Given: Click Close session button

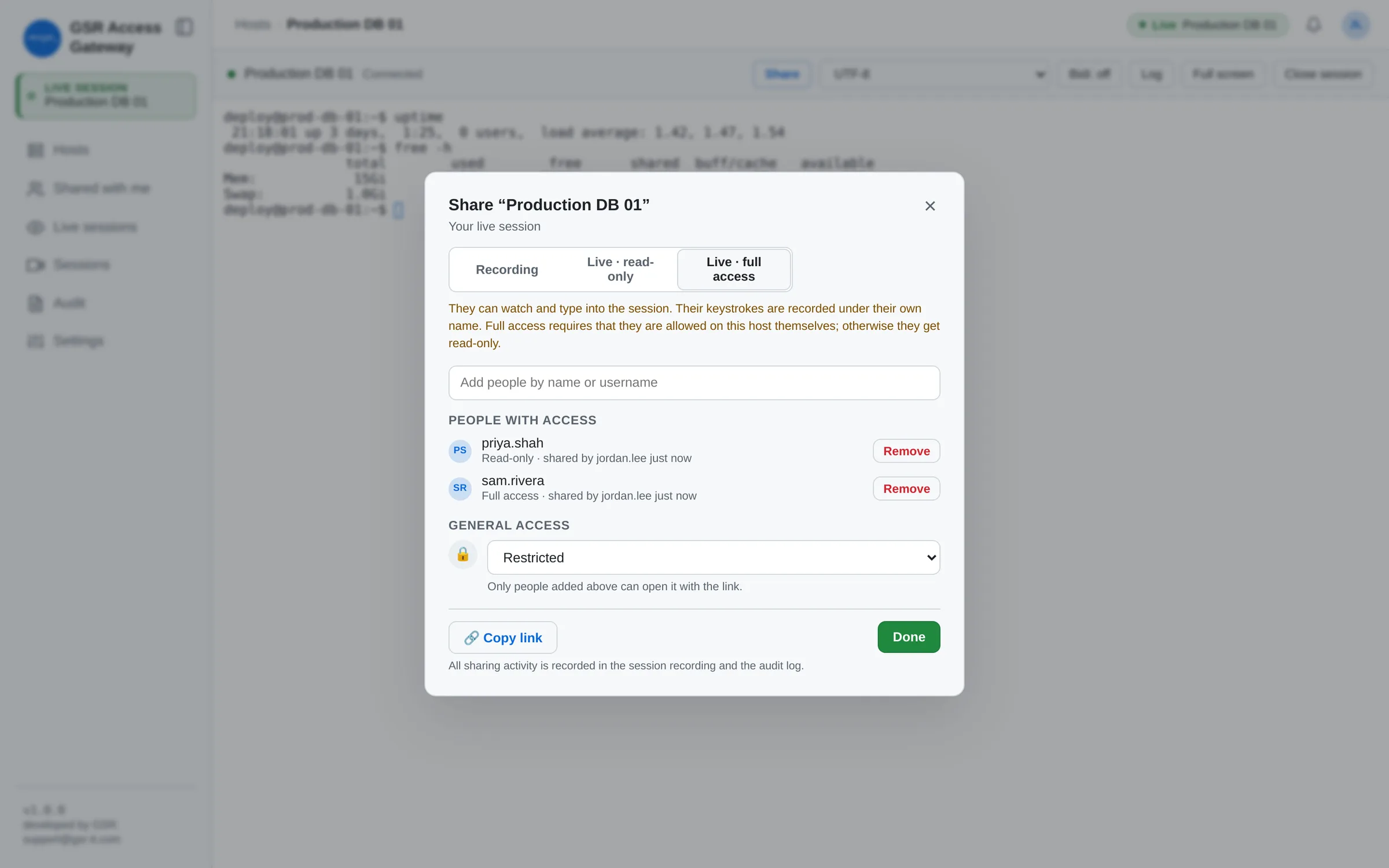Looking at the screenshot, I should [x=1322, y=74].
